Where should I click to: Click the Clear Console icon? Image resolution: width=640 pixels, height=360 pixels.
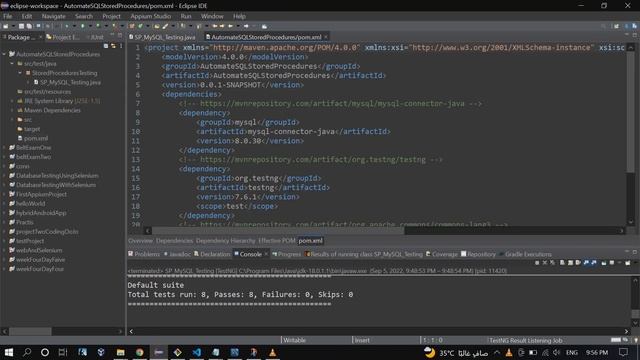pos(562,263)
